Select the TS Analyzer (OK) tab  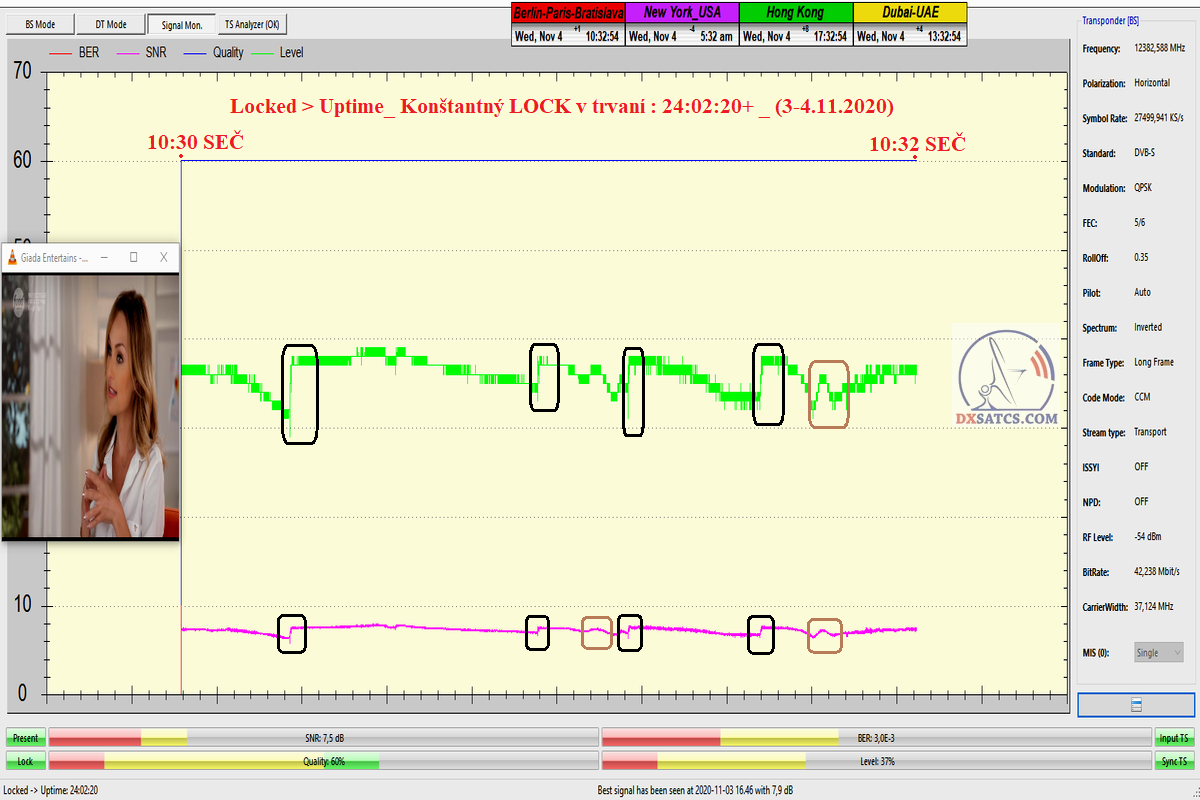[x=251, y=24]
